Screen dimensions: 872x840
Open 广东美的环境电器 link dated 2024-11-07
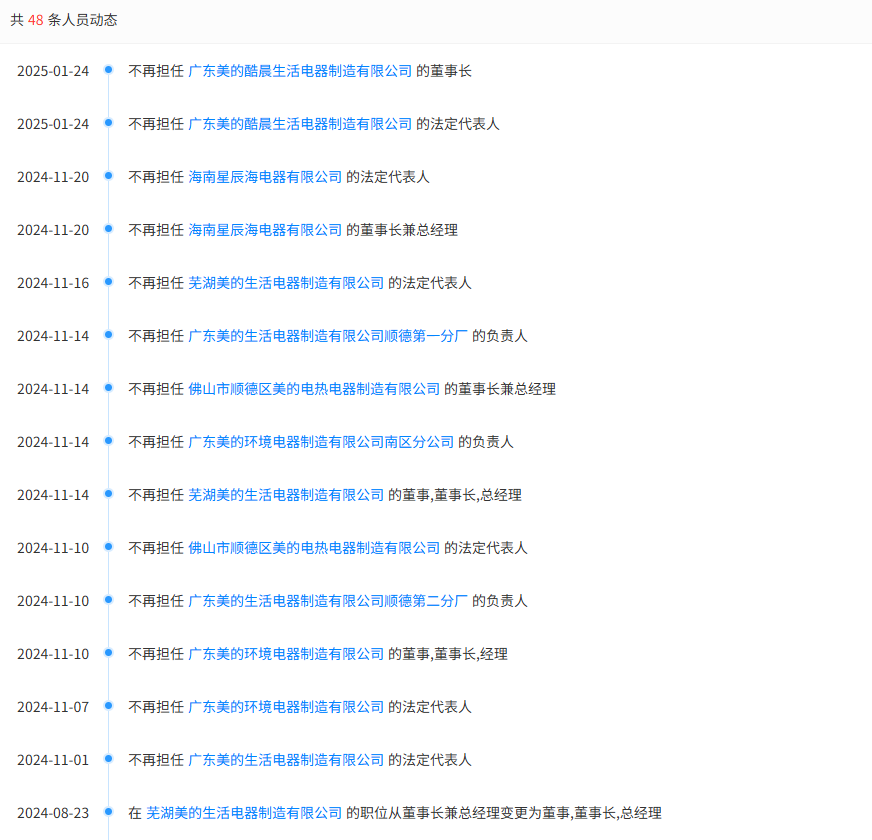286,707
